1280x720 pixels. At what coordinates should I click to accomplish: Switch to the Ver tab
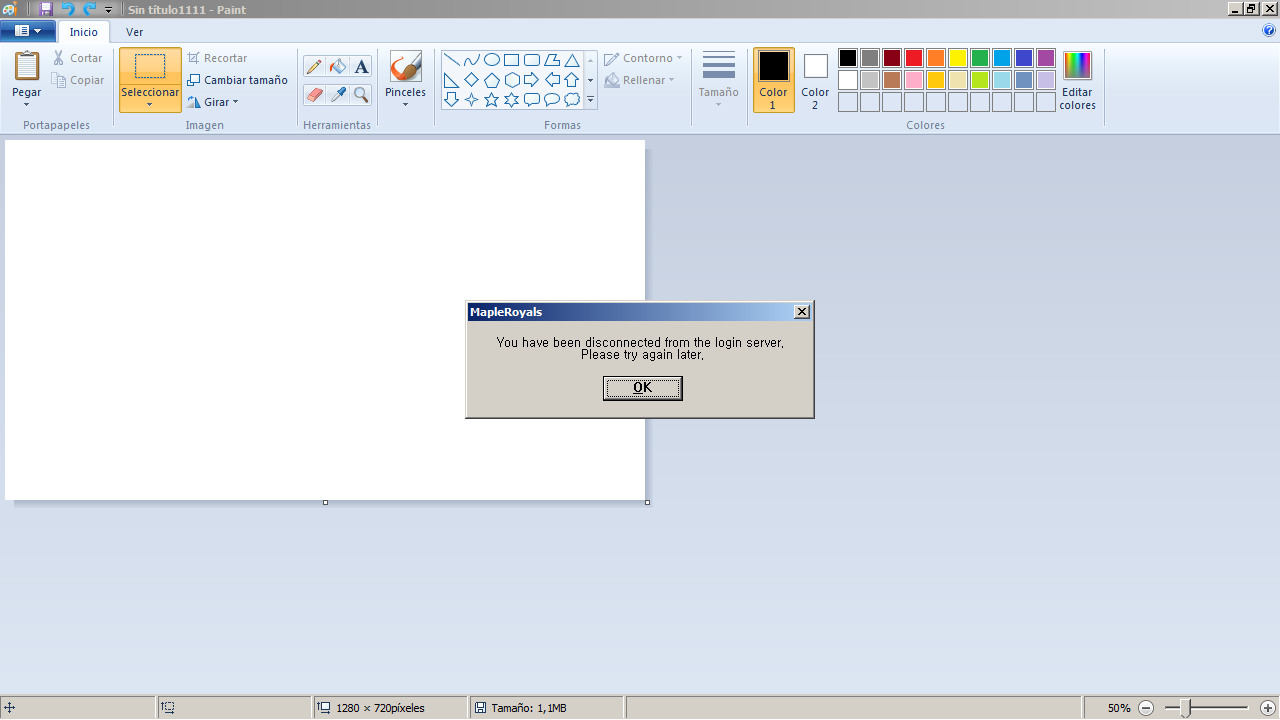point(134,32)
